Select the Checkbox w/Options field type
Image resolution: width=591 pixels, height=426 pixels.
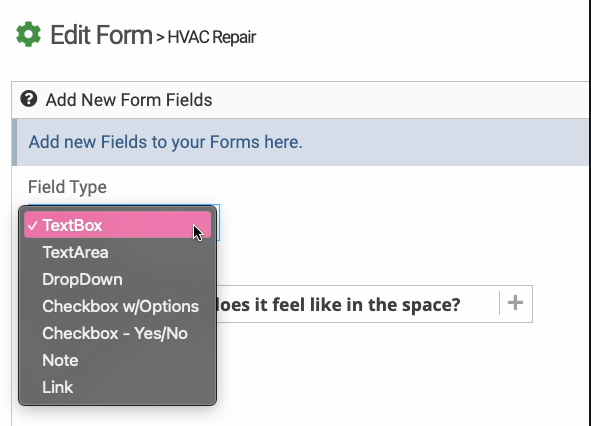coord(117,306)
